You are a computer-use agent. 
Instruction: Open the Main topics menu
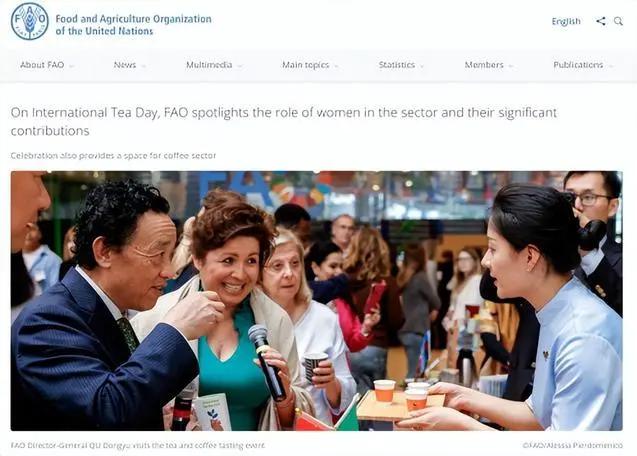[306, 65]
